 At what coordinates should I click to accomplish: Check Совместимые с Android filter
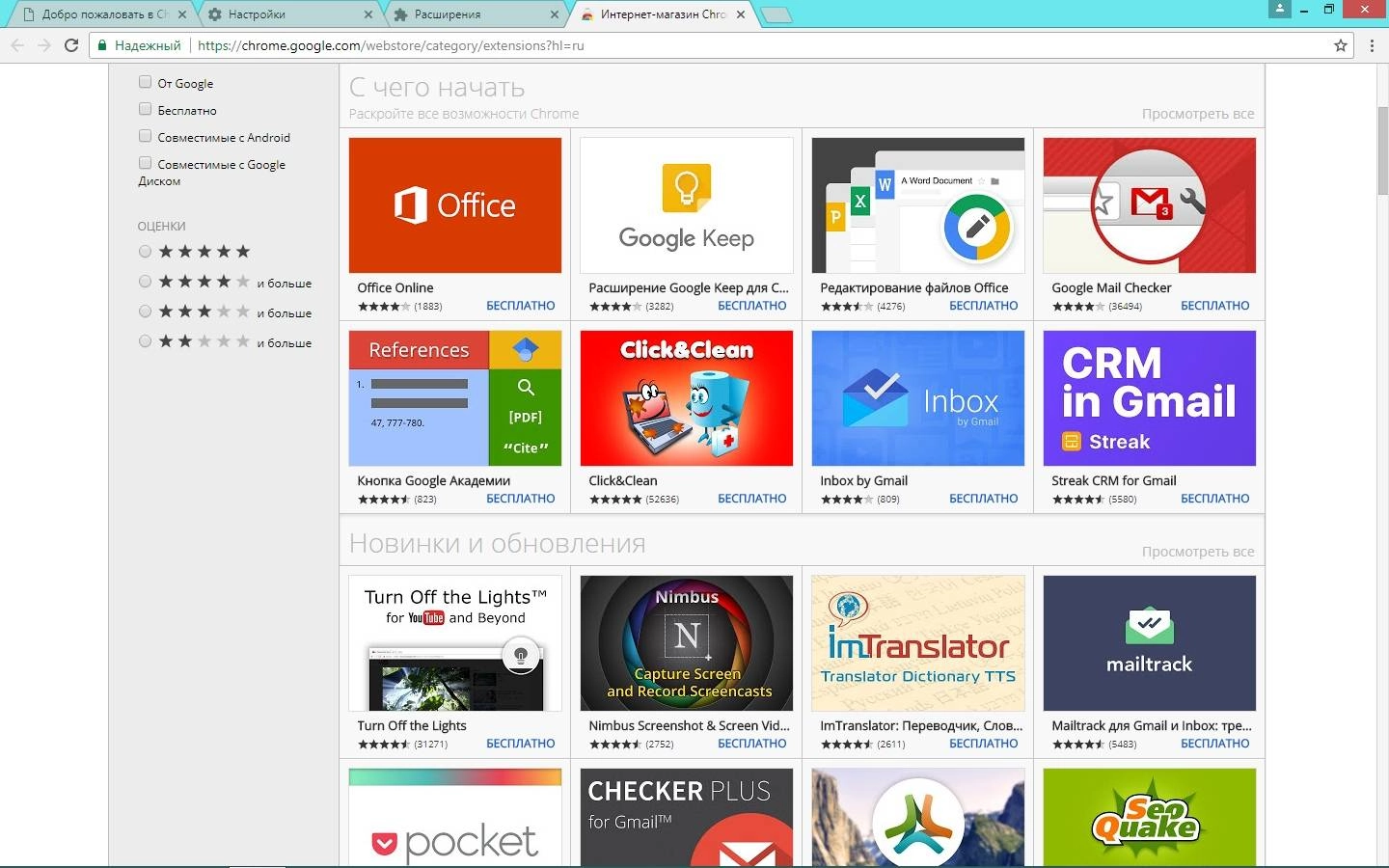145,136
